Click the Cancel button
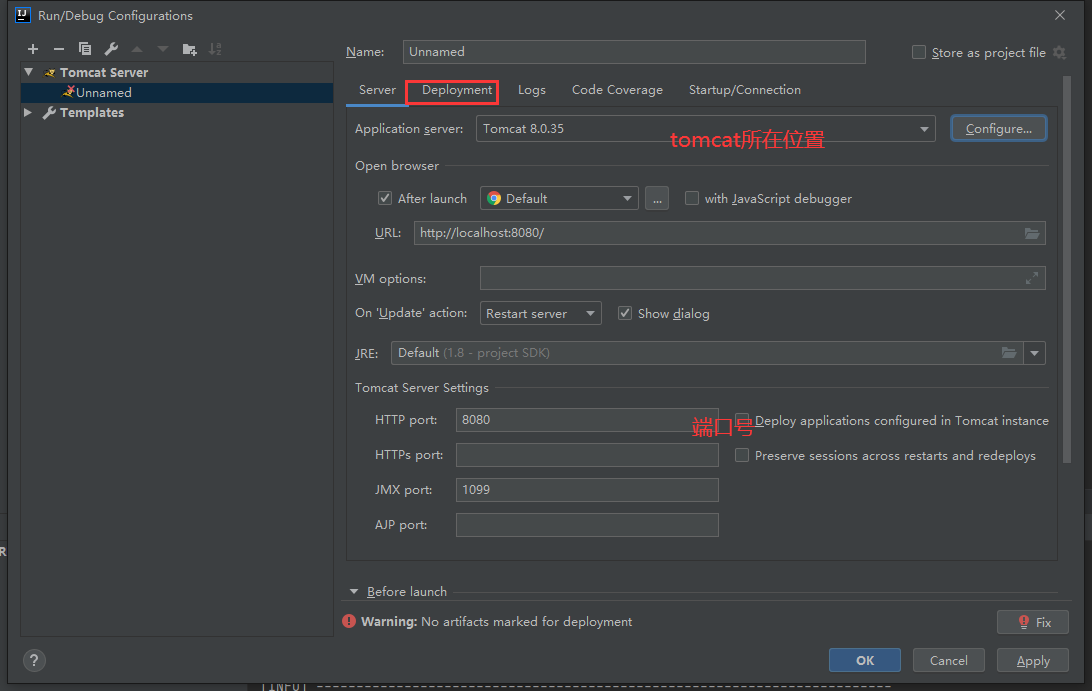The image size is (1092, 691). 949,660
